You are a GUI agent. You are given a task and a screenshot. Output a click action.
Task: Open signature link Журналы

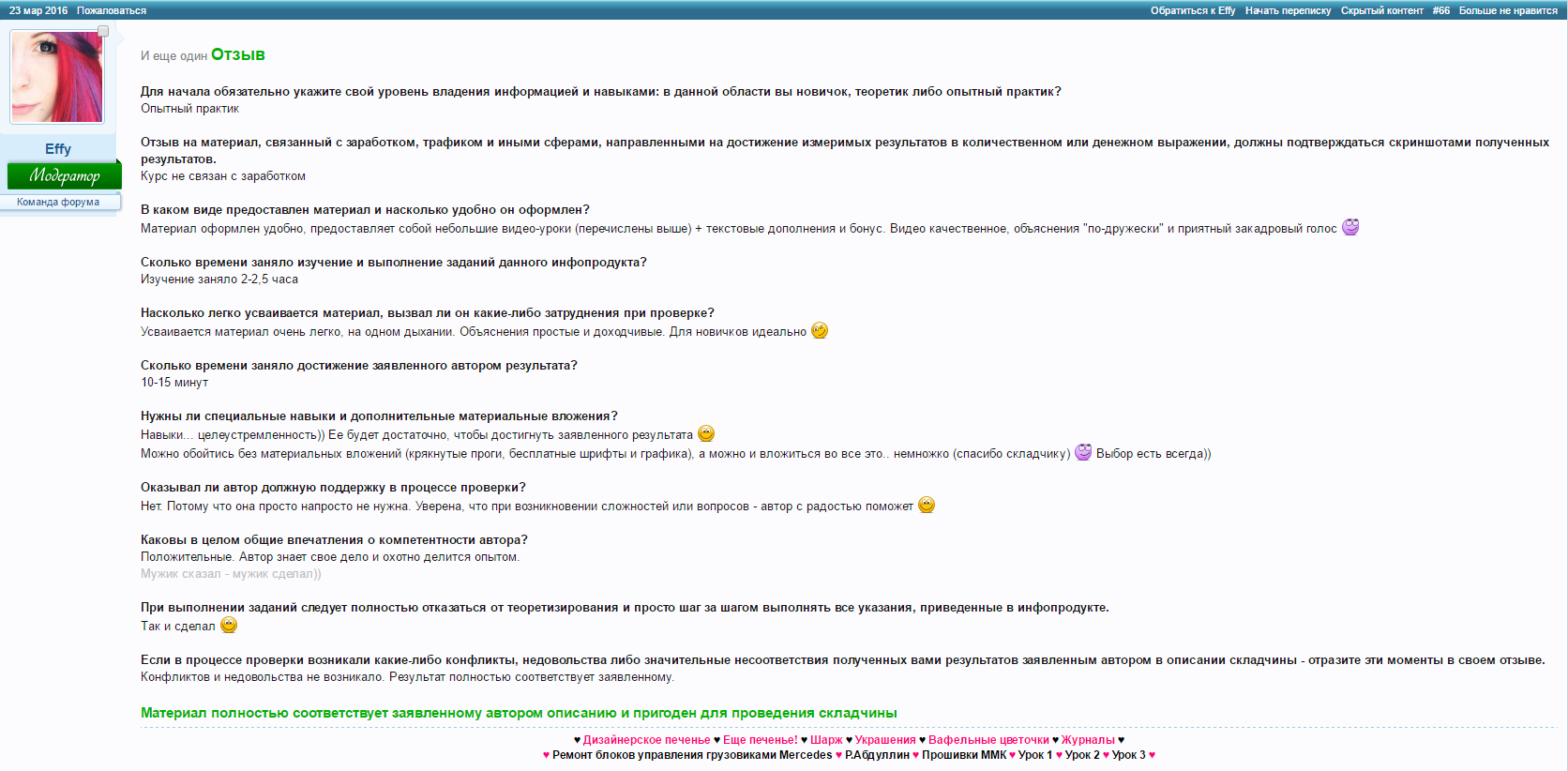[x=1088, y=740]
